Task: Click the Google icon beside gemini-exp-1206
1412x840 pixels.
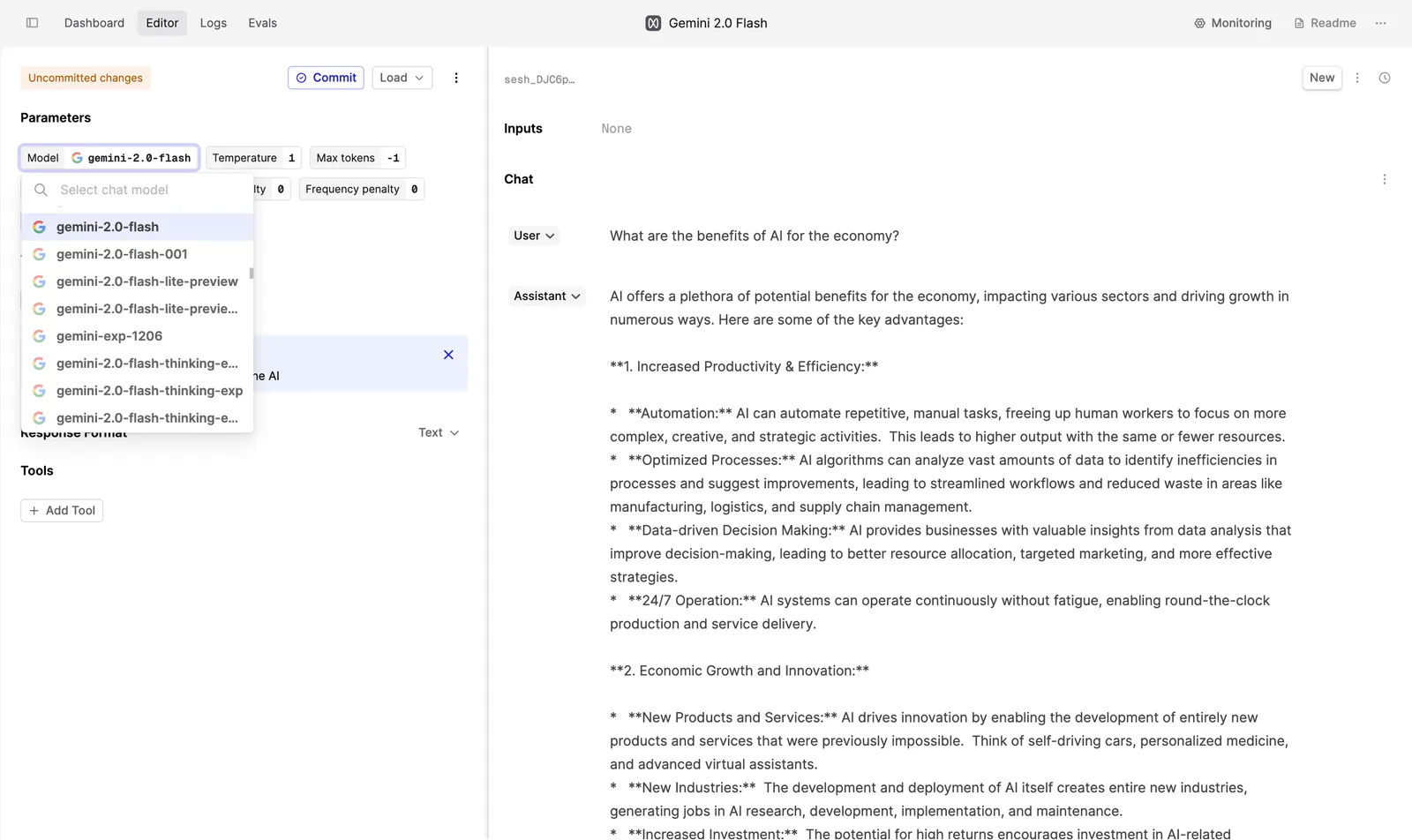Action: tap(39, 336)
